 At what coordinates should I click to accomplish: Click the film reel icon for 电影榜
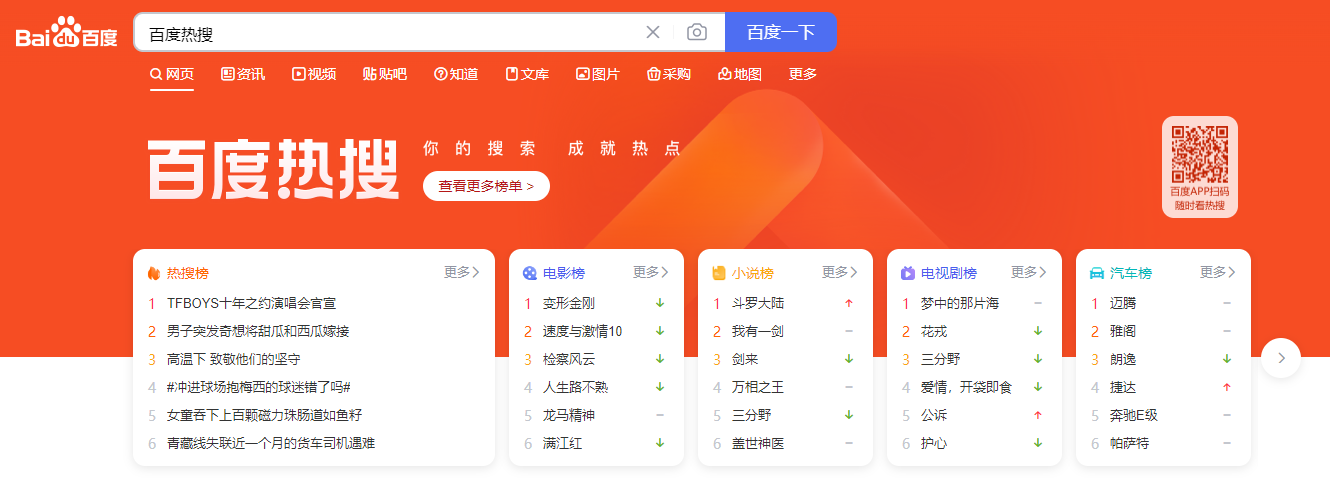click(x=530, y=273)
